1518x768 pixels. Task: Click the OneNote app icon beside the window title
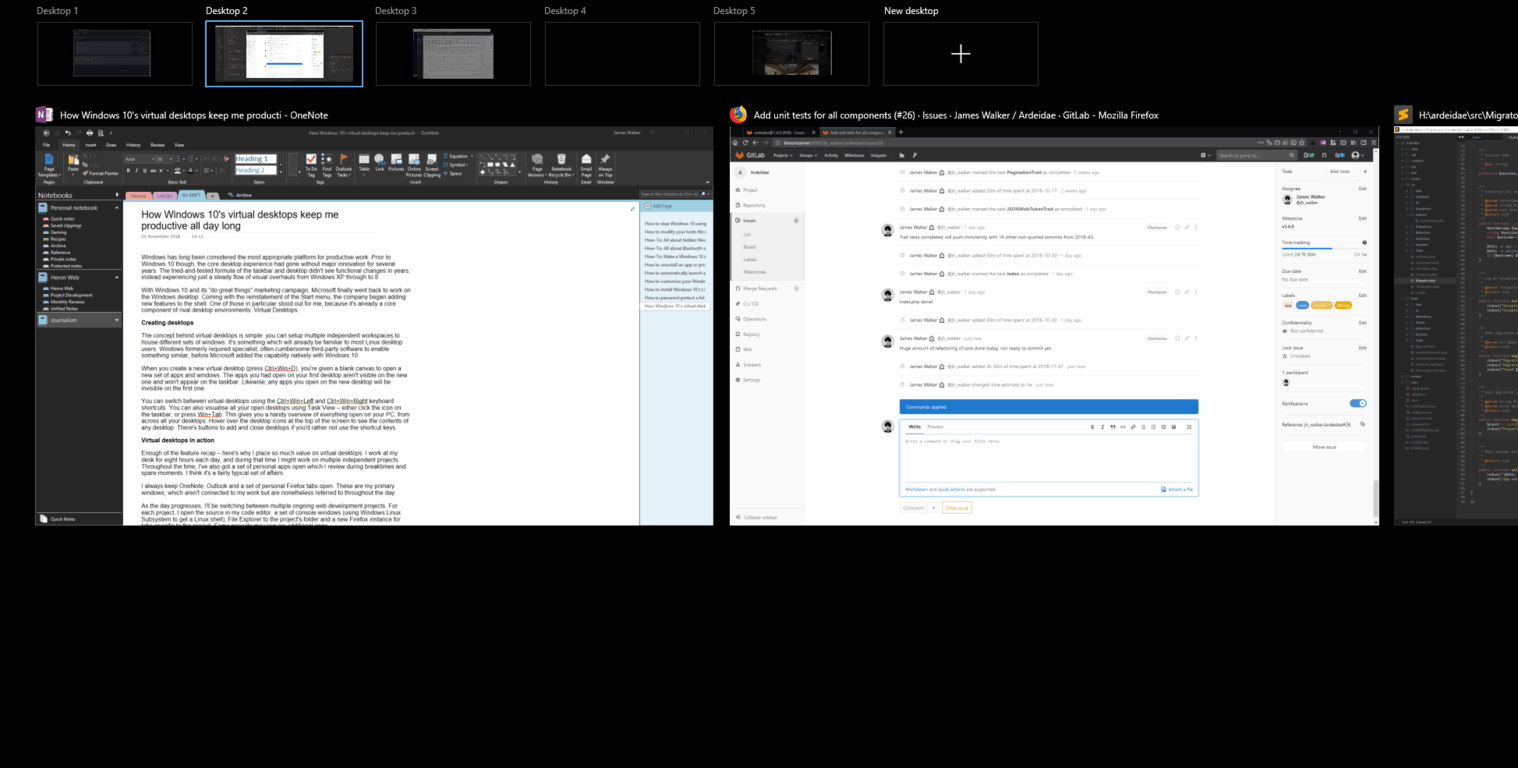click(44, 115)
